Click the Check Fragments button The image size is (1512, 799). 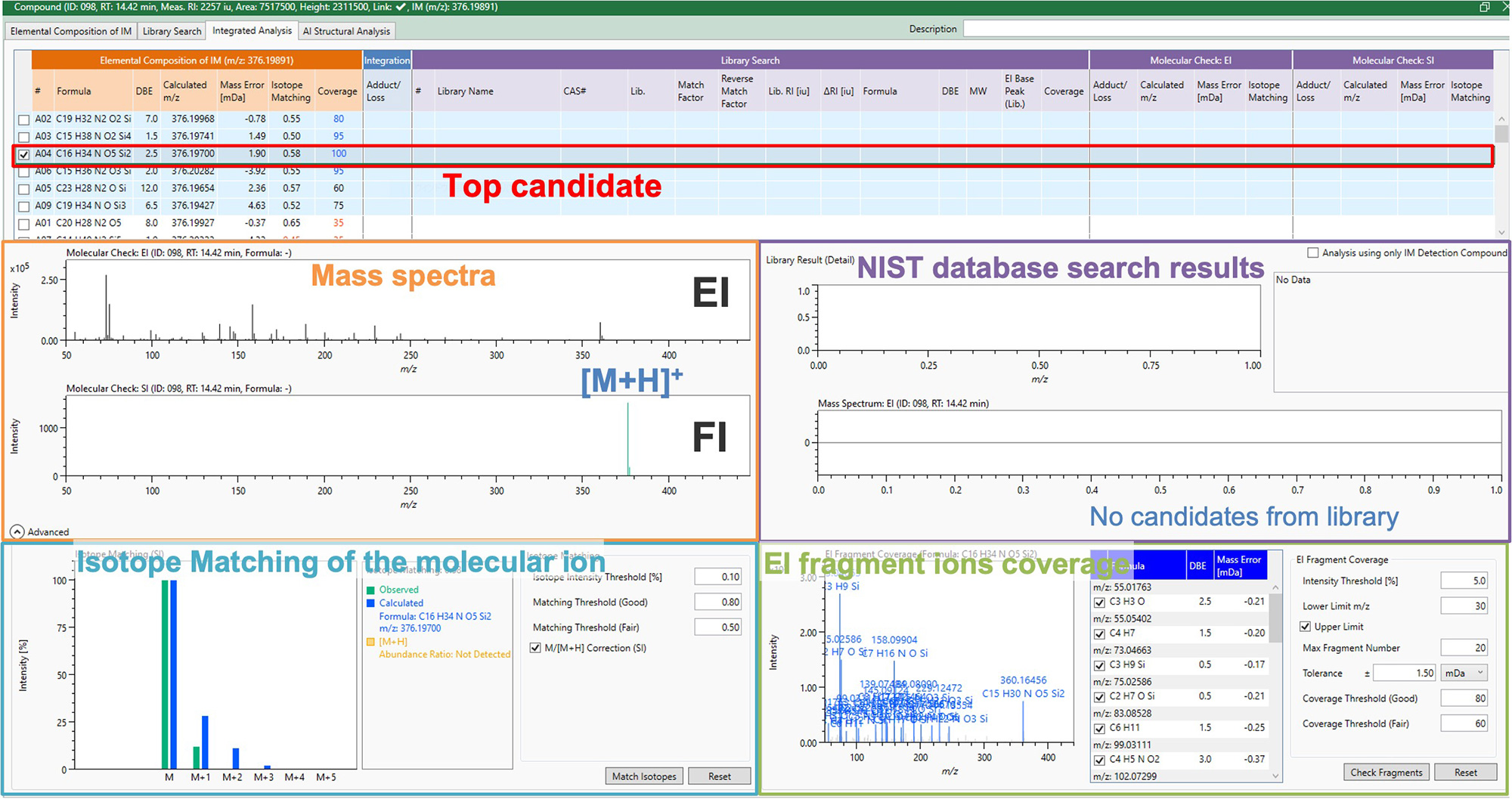(x=1387, y=773)
